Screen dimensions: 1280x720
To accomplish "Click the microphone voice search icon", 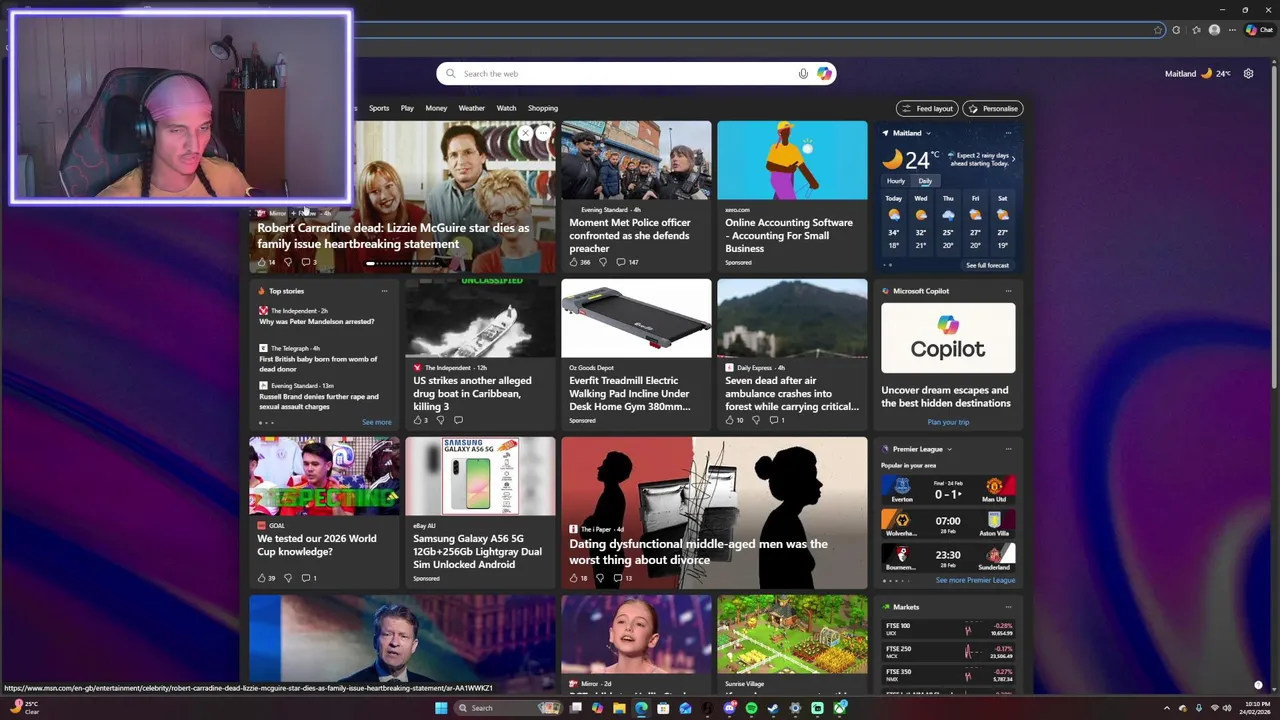I will pos(803,73).
